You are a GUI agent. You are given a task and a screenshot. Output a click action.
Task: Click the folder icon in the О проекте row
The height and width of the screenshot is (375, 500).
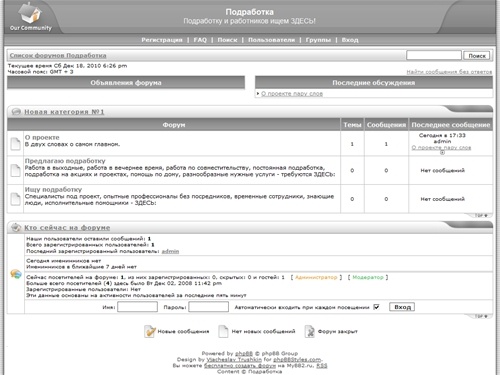(15, 144)
